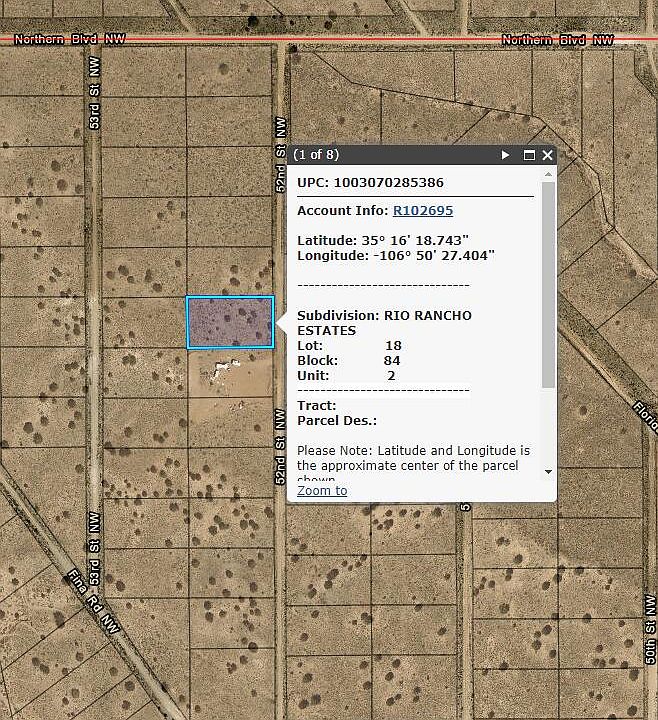Select the highlighted blue parcel

coord(230,322)
